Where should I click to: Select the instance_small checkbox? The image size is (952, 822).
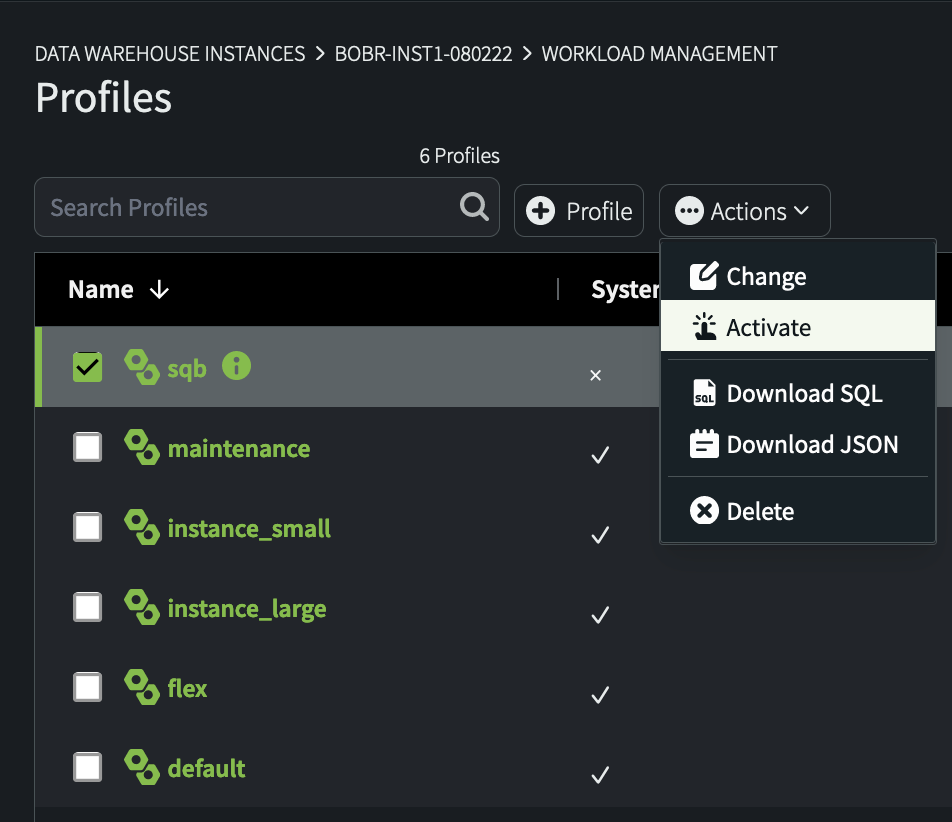click(88, 527)
